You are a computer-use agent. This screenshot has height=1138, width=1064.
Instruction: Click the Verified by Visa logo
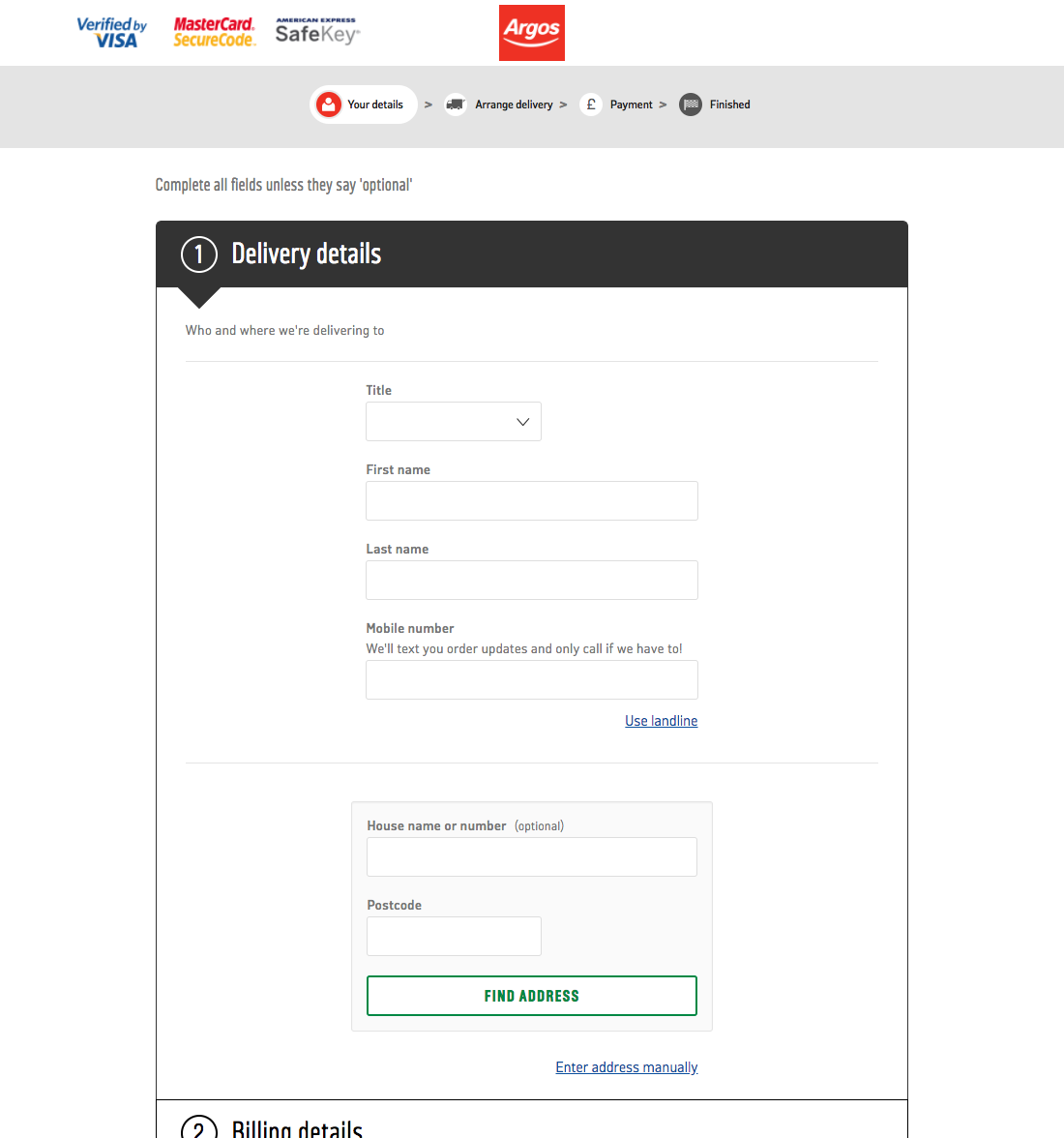112,33
